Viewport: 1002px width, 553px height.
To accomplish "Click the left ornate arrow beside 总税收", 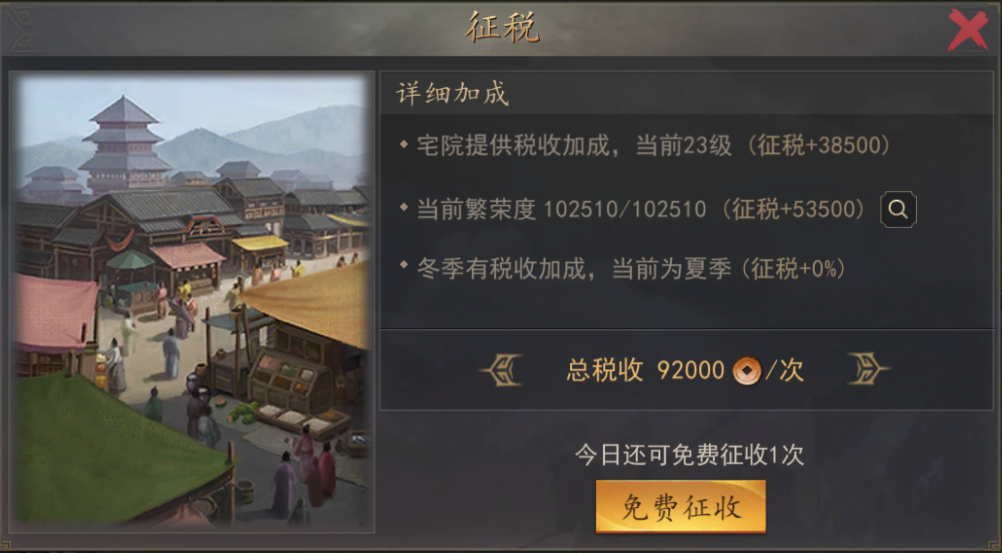I will (502, 370).
